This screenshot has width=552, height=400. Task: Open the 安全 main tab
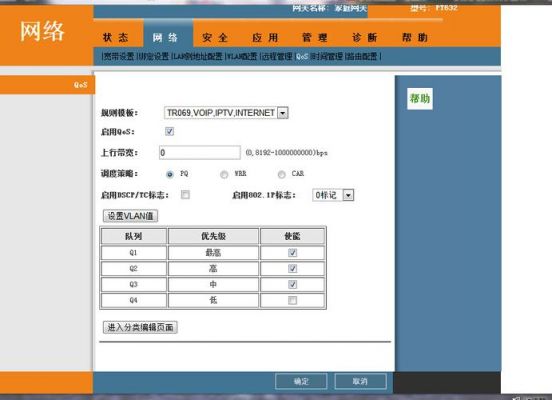tap(215, 37)
